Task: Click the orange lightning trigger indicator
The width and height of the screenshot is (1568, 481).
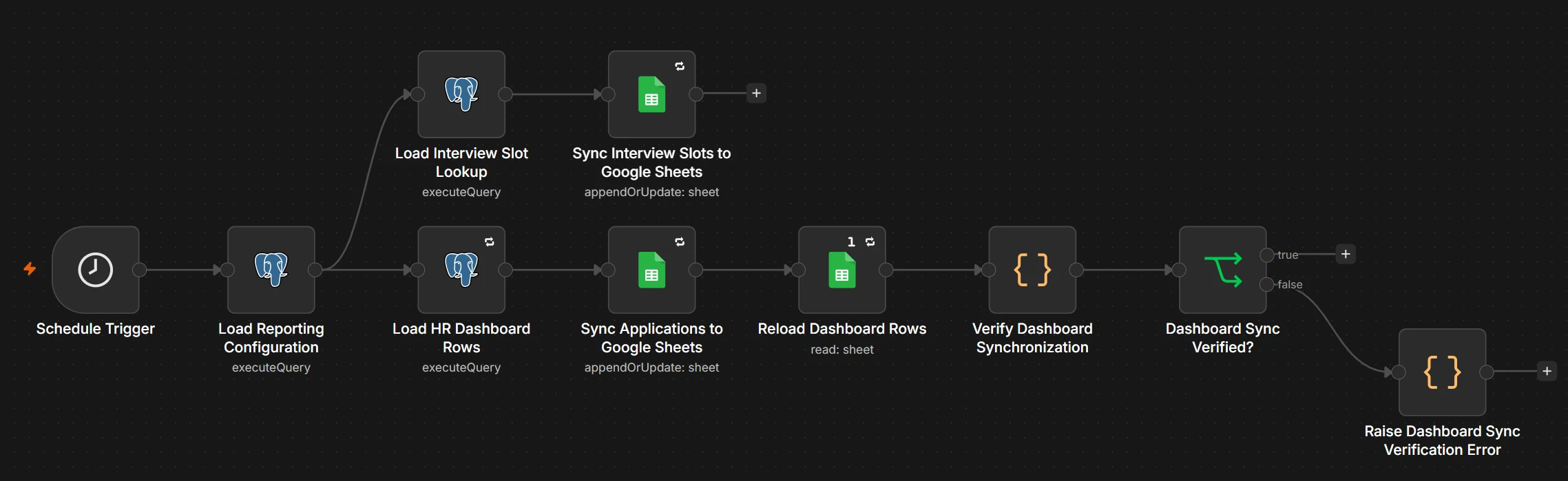Action: click(x=30, y=268)
